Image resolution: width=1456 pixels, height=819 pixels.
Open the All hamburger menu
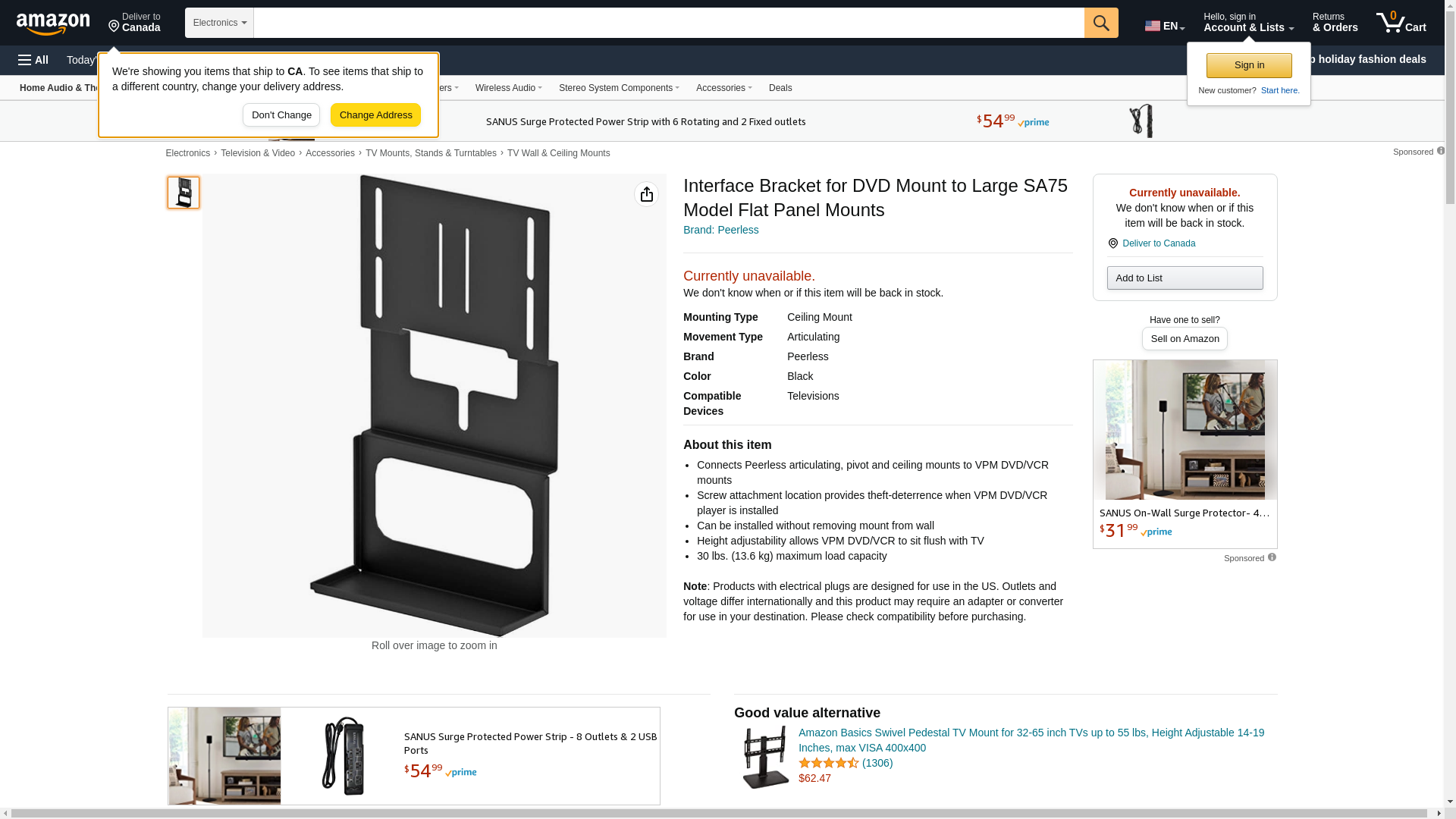33,60
